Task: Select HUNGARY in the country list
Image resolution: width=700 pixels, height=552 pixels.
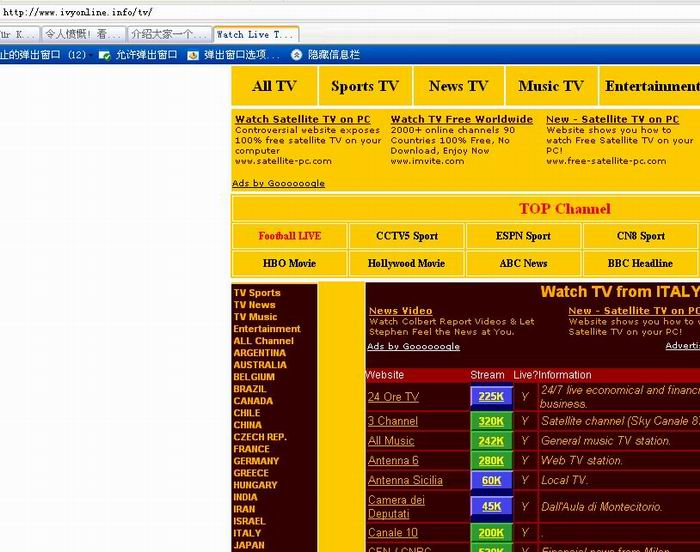Action: [255, 485]
